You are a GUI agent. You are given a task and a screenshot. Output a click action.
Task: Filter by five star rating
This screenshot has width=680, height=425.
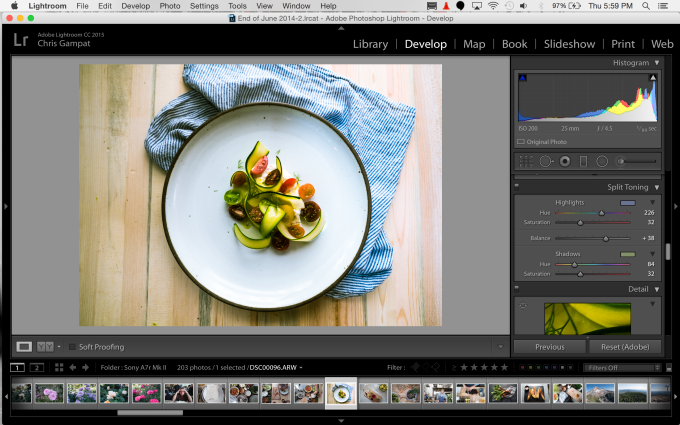504,368
